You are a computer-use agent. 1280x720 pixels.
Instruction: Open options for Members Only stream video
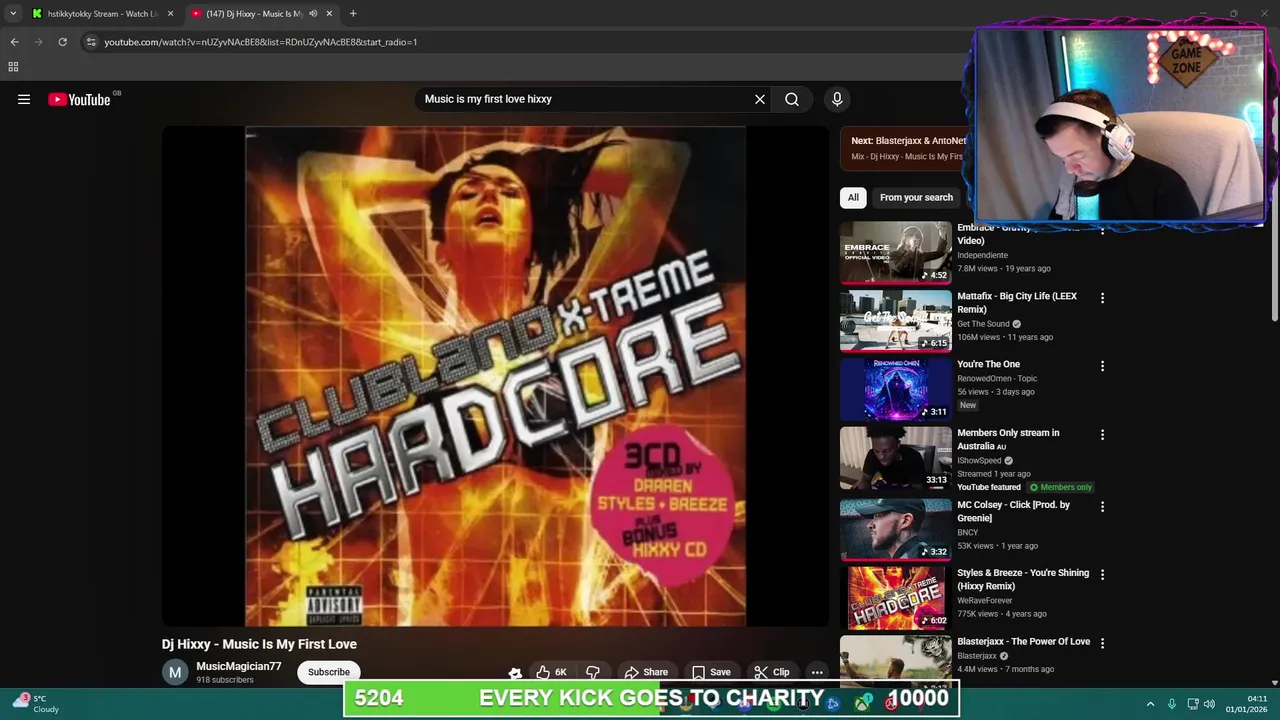[x=1102, y=435]
